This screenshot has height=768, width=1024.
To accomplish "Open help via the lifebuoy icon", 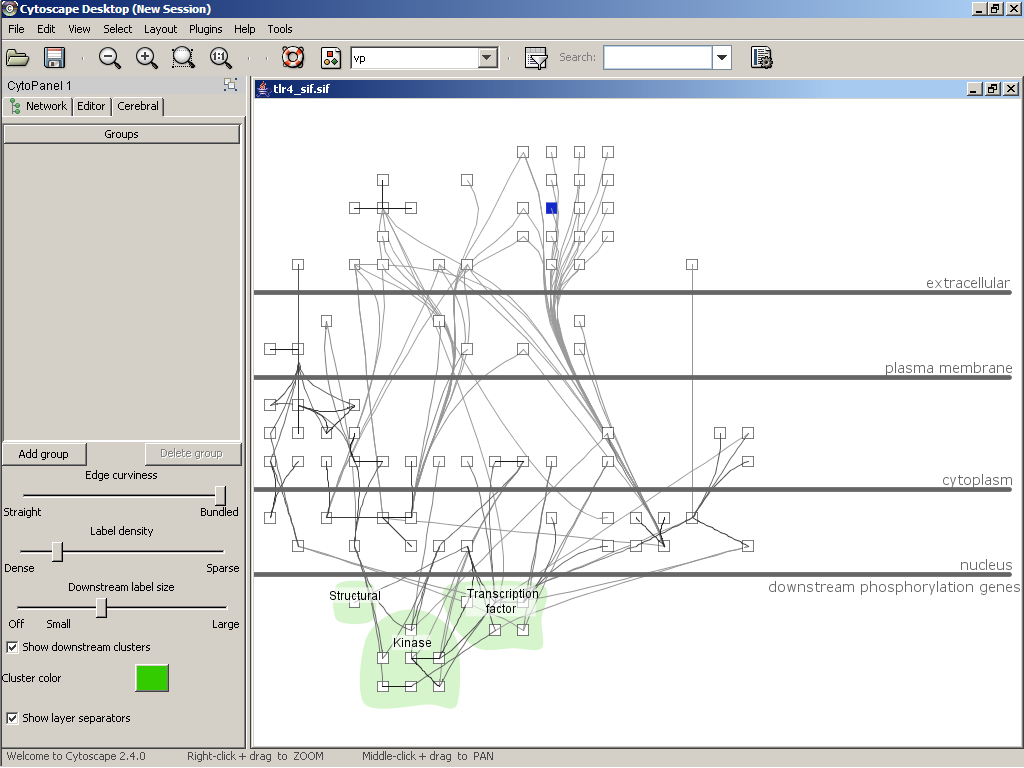I will click(x=293, y=58).
